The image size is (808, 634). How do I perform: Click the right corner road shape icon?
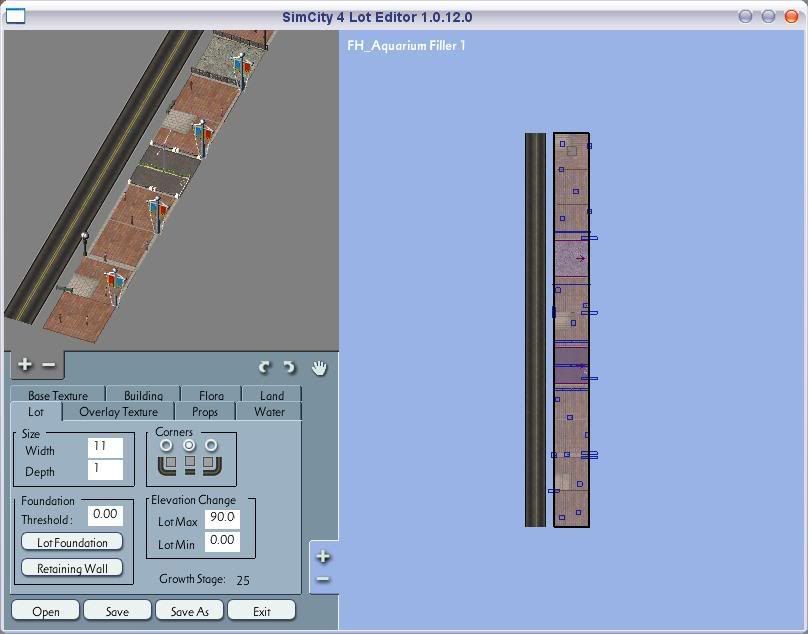click(212, 464)
